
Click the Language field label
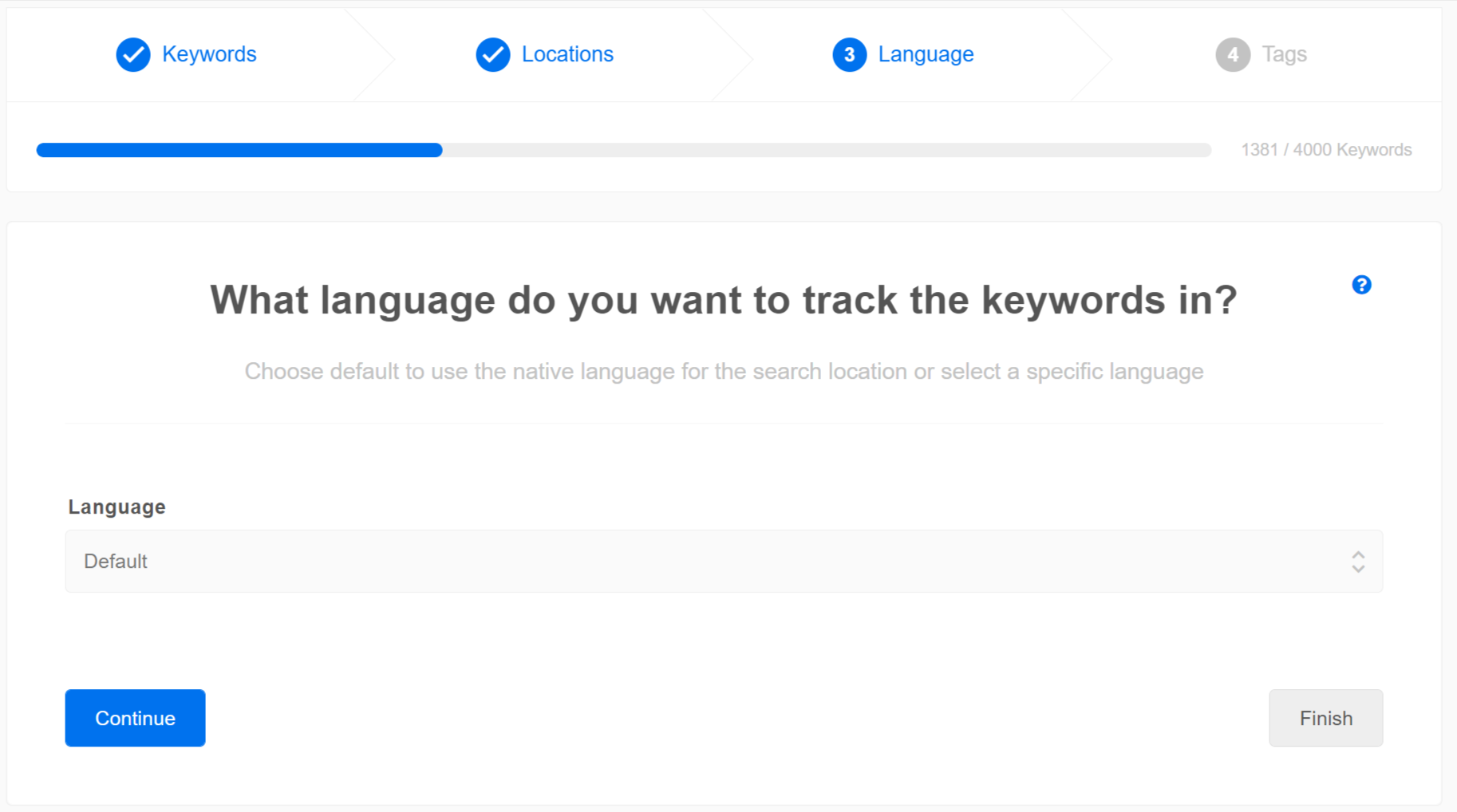(116, 506)
